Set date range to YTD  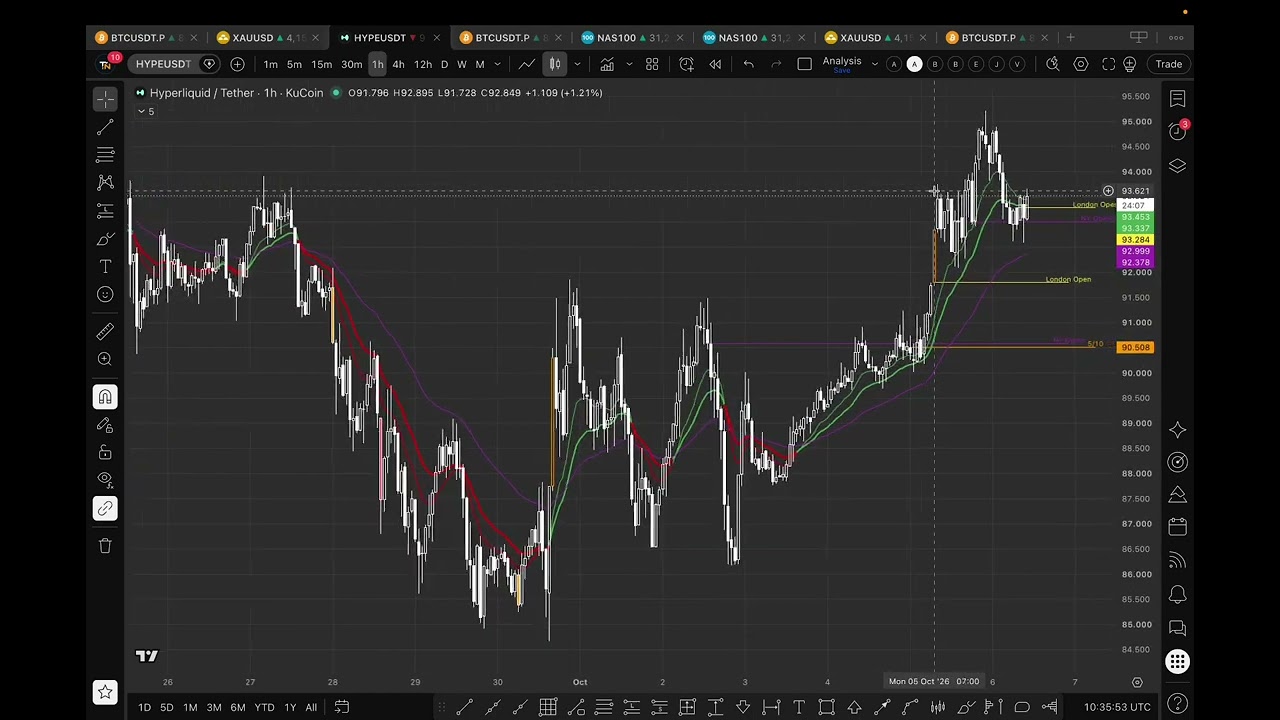click(x=264, y=707)
